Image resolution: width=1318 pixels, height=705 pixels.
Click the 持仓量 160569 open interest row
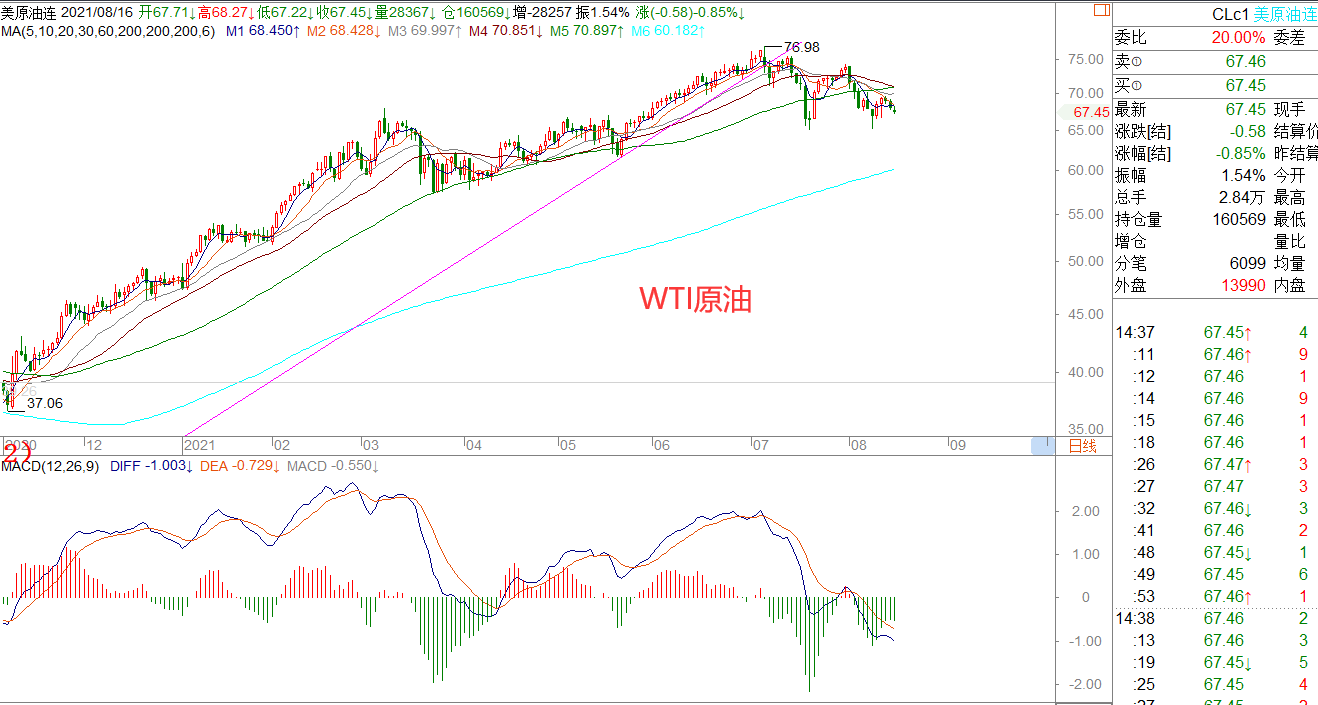[x=1190, y=220]
